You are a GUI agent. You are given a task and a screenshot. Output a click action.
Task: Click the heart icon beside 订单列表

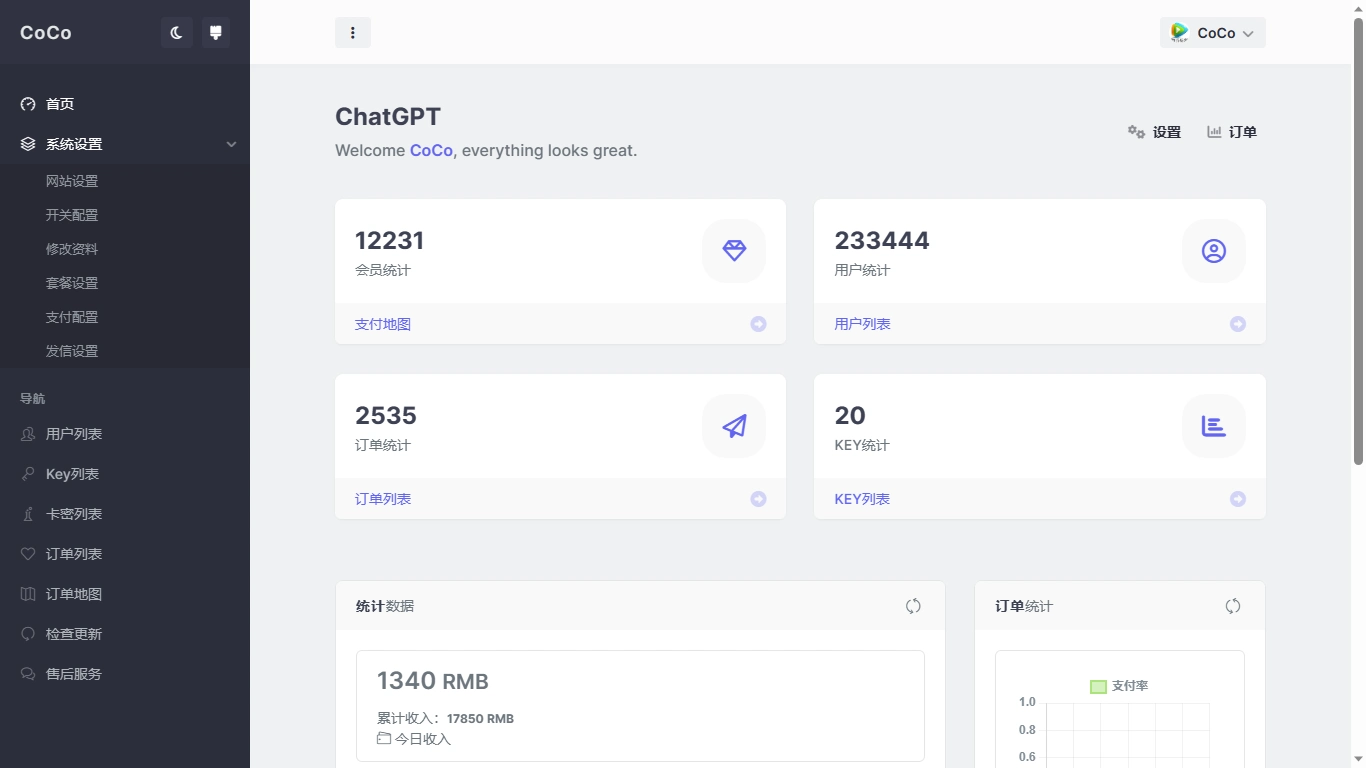[x=28, y=554]
